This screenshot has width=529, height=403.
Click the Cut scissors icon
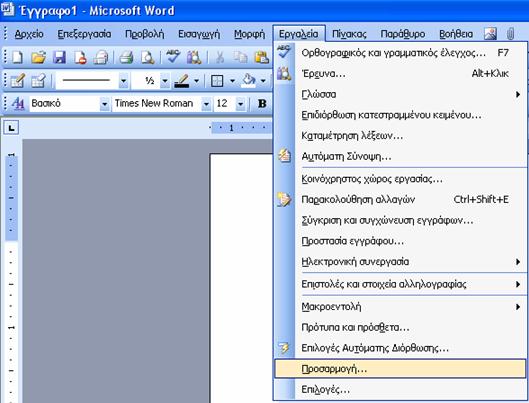click(220, 57)
